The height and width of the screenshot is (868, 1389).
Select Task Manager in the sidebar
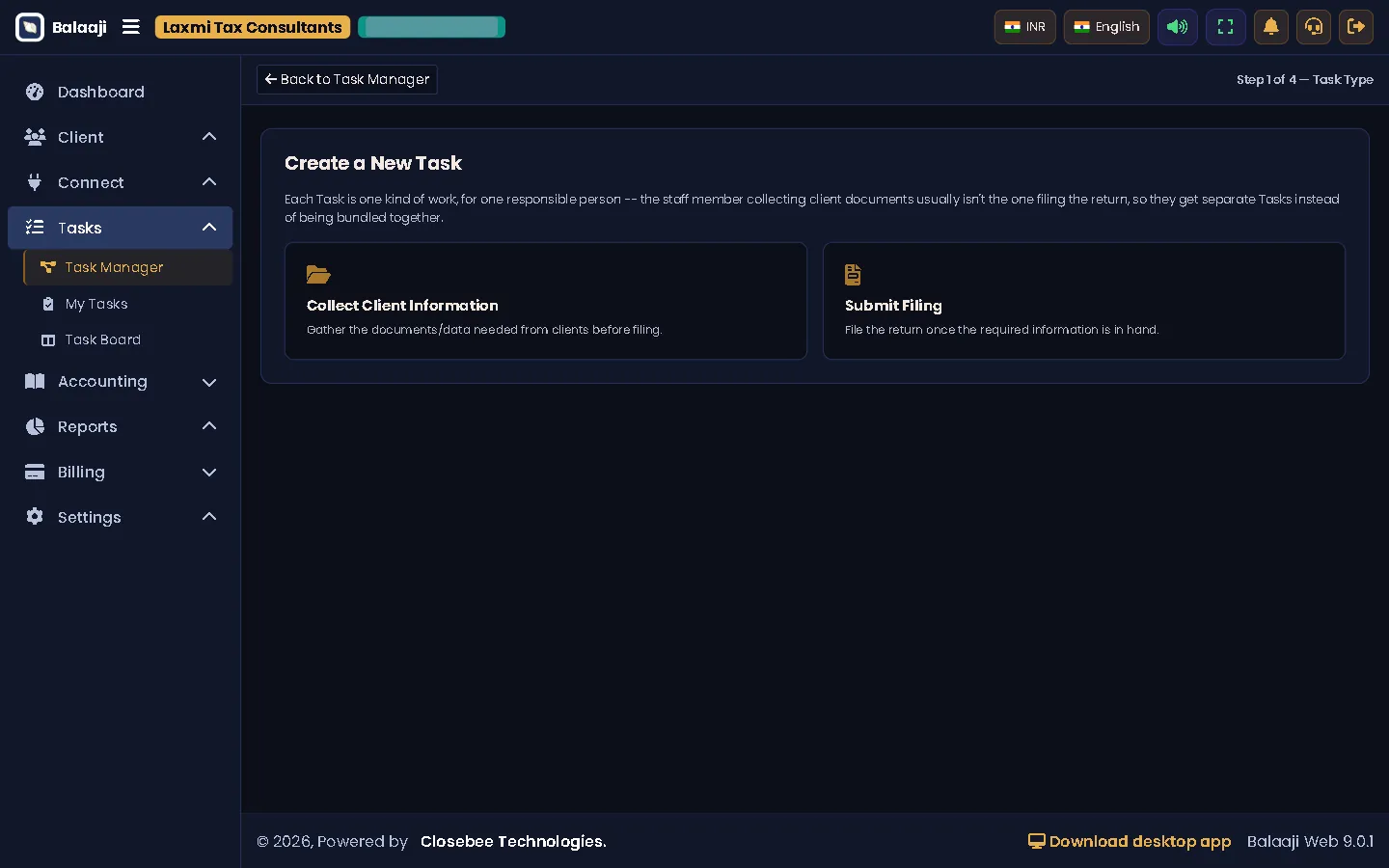click(x=128, y=267)
